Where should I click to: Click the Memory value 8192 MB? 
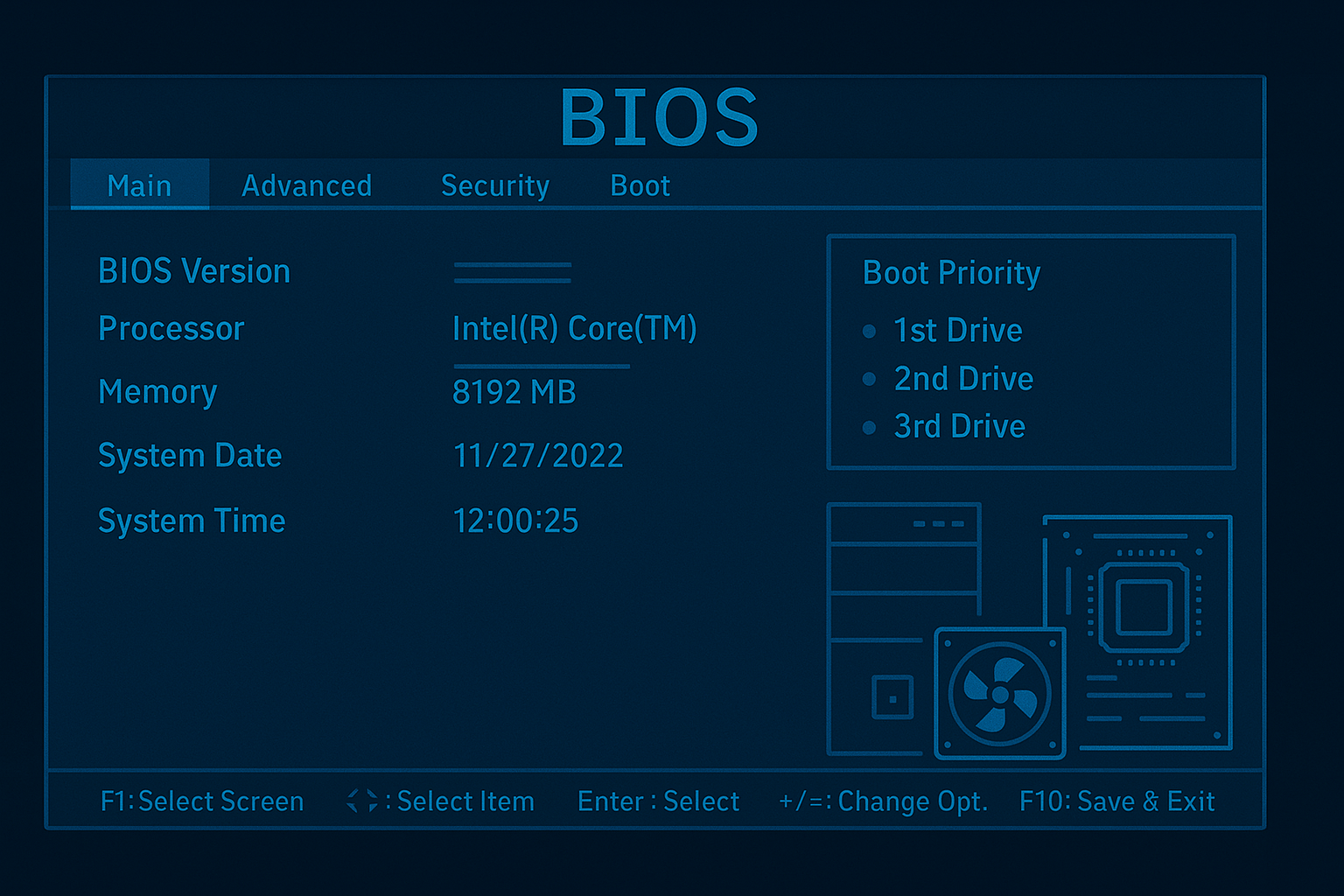pos(514,392)
